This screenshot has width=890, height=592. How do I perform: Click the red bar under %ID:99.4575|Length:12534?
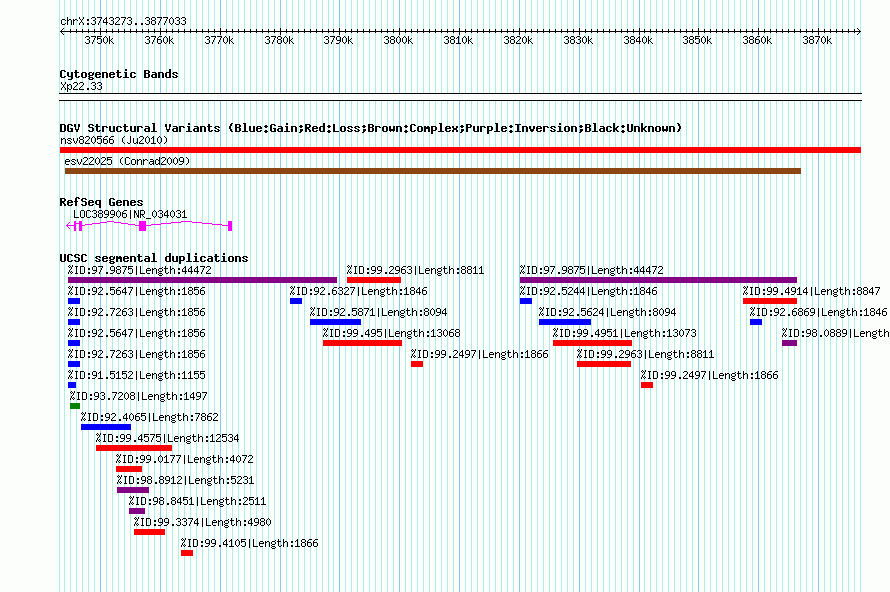[134, 448]
